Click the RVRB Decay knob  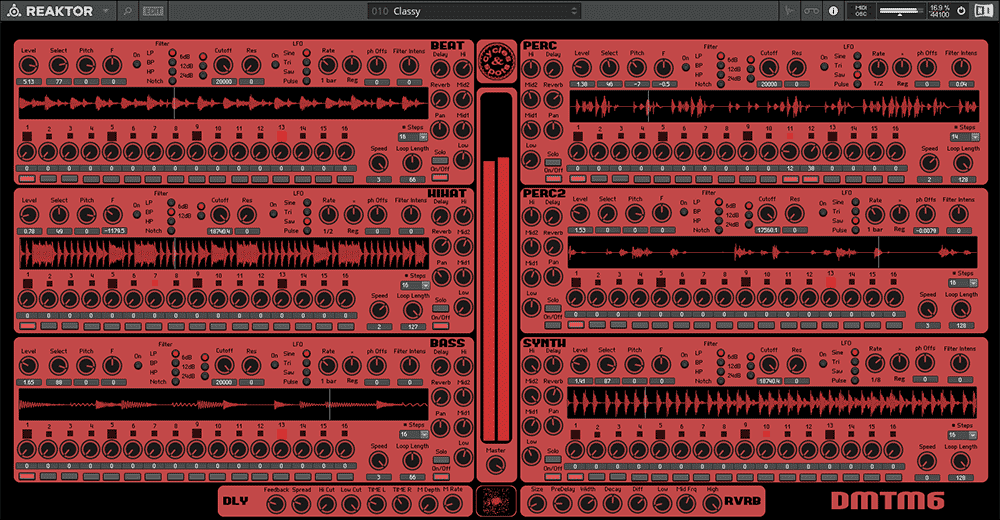pyautogui.click(x=612, y=504)
